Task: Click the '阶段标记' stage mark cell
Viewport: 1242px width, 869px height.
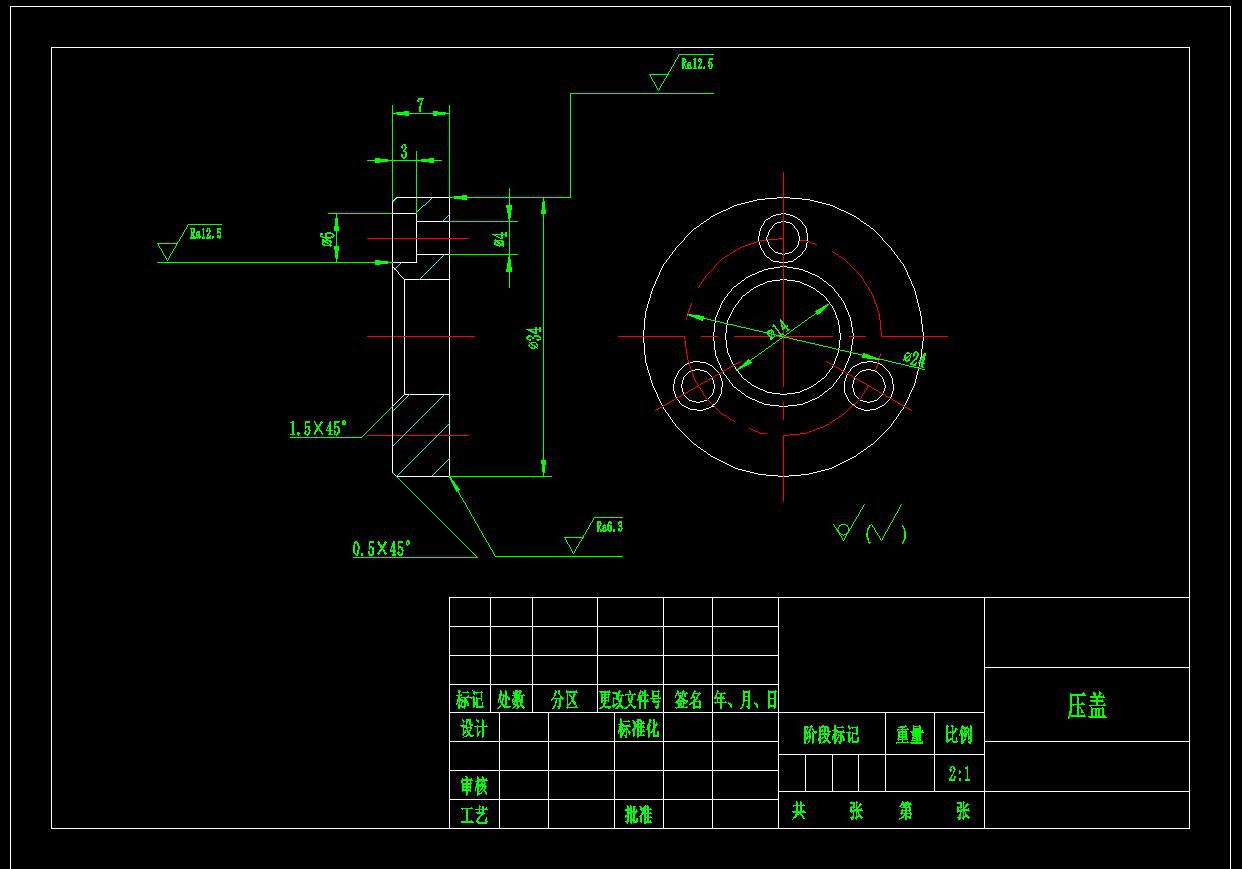Action: tap(831, 735)
